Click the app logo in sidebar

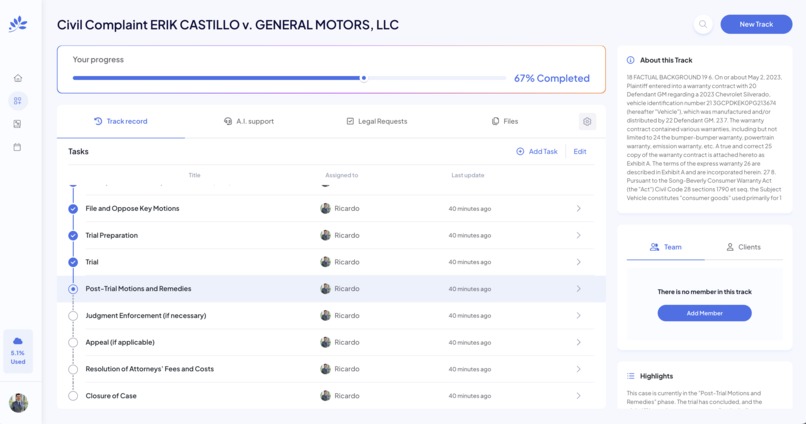click(18, 24)
